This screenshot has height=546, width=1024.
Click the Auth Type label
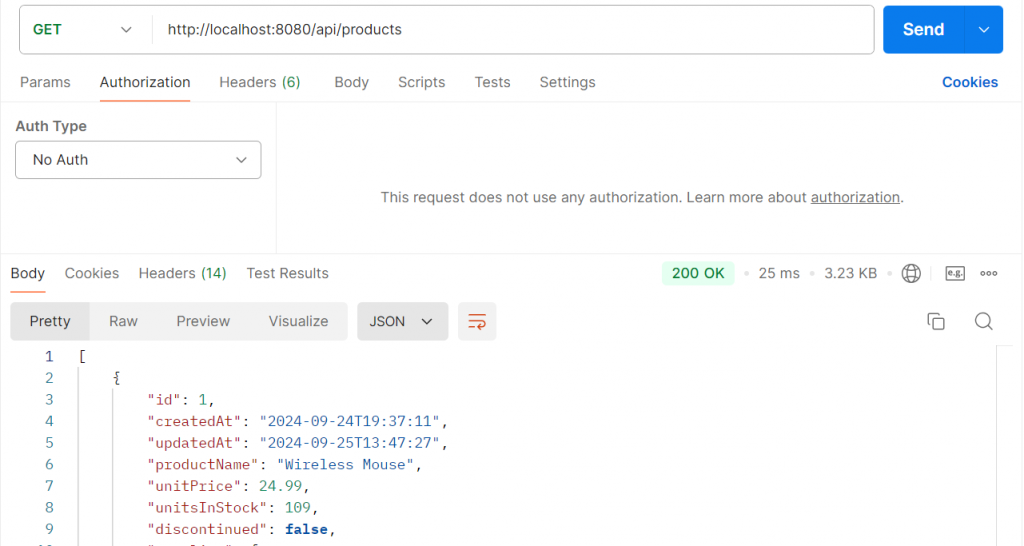(51, 126)
